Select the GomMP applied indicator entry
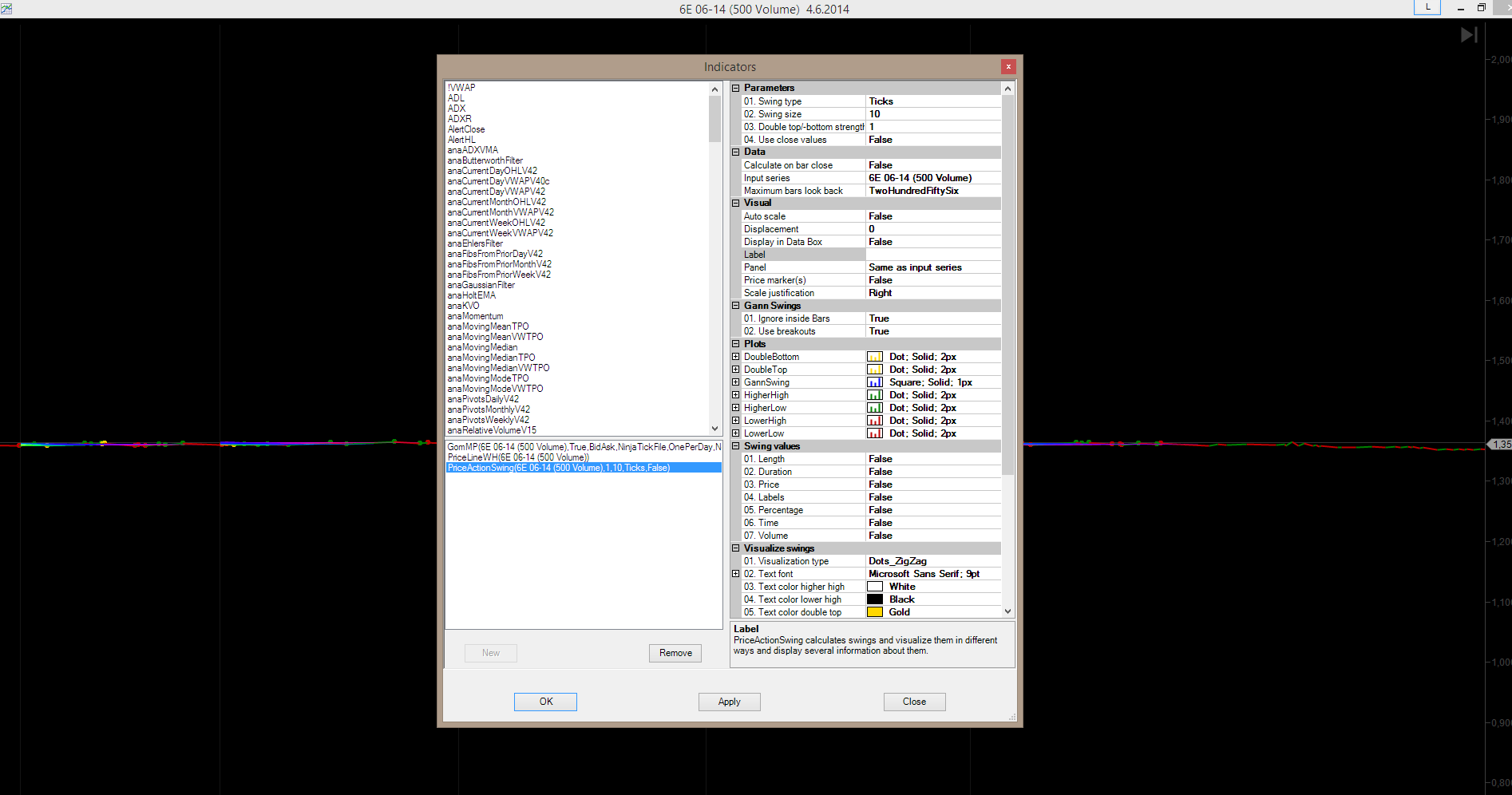Viewport: 1512px width, 795px height. [584, 447]
